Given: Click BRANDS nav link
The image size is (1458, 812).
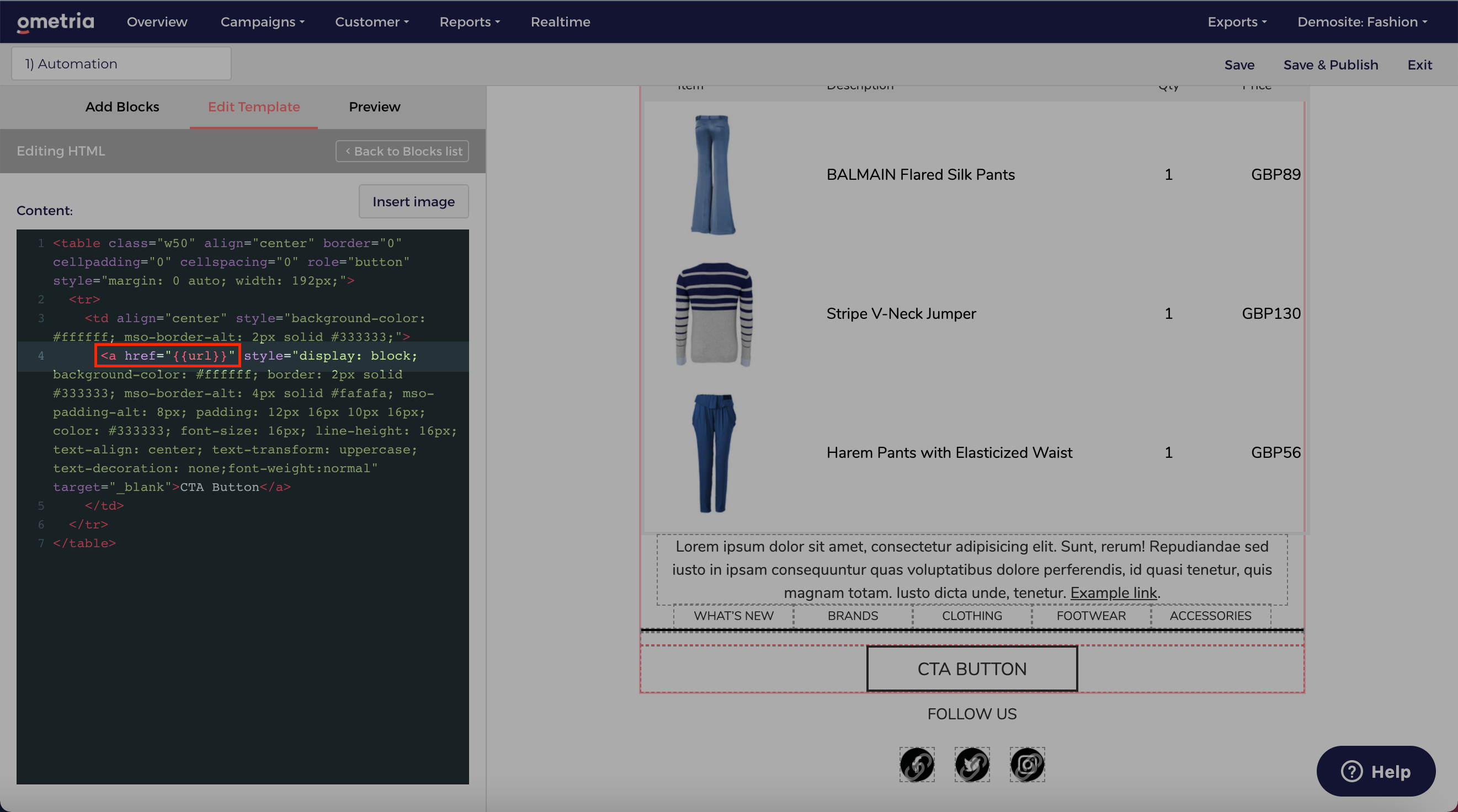Looking at the screenshot, I should pos(853,616).
